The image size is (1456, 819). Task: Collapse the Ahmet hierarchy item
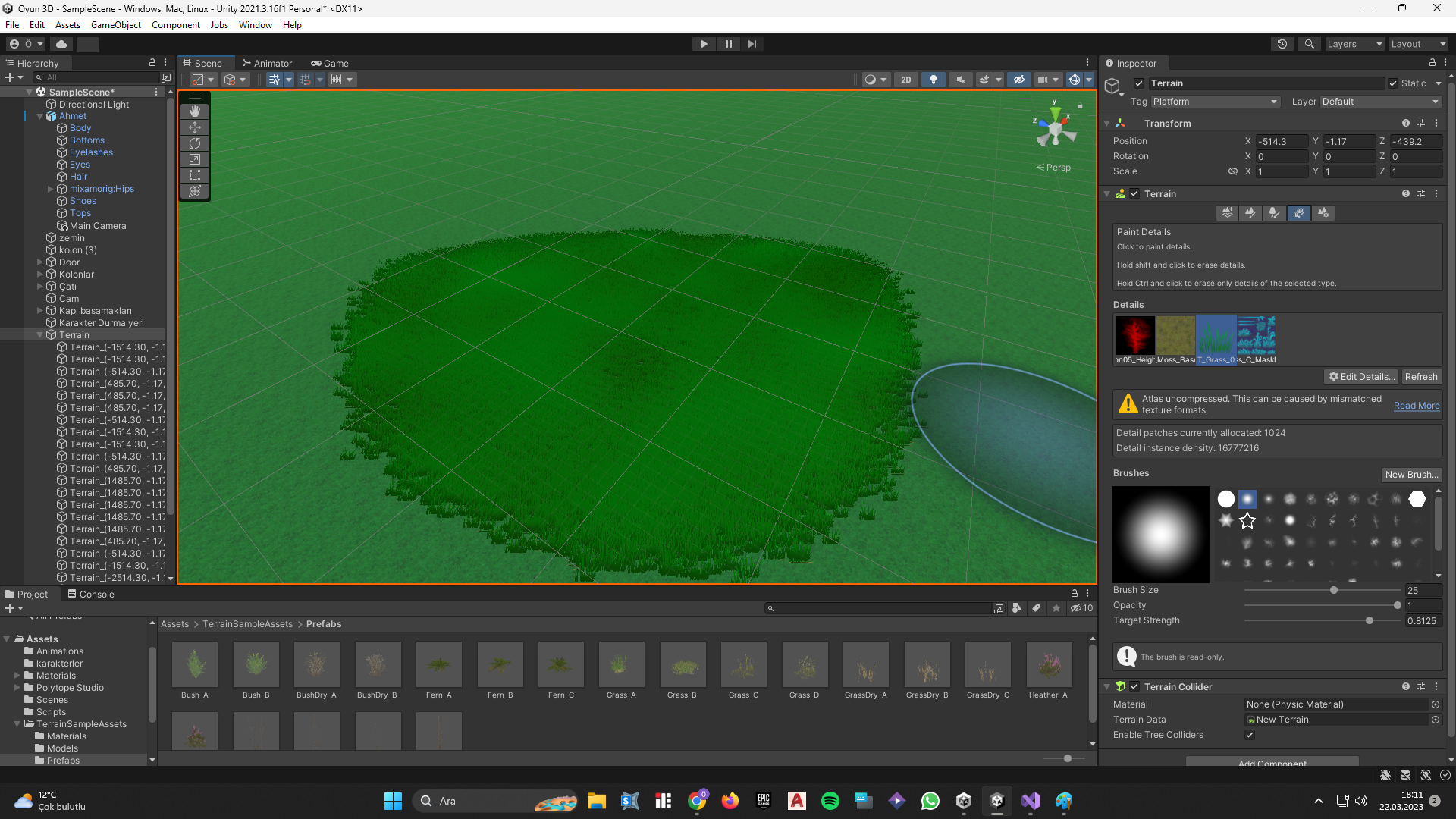[39, 116]
